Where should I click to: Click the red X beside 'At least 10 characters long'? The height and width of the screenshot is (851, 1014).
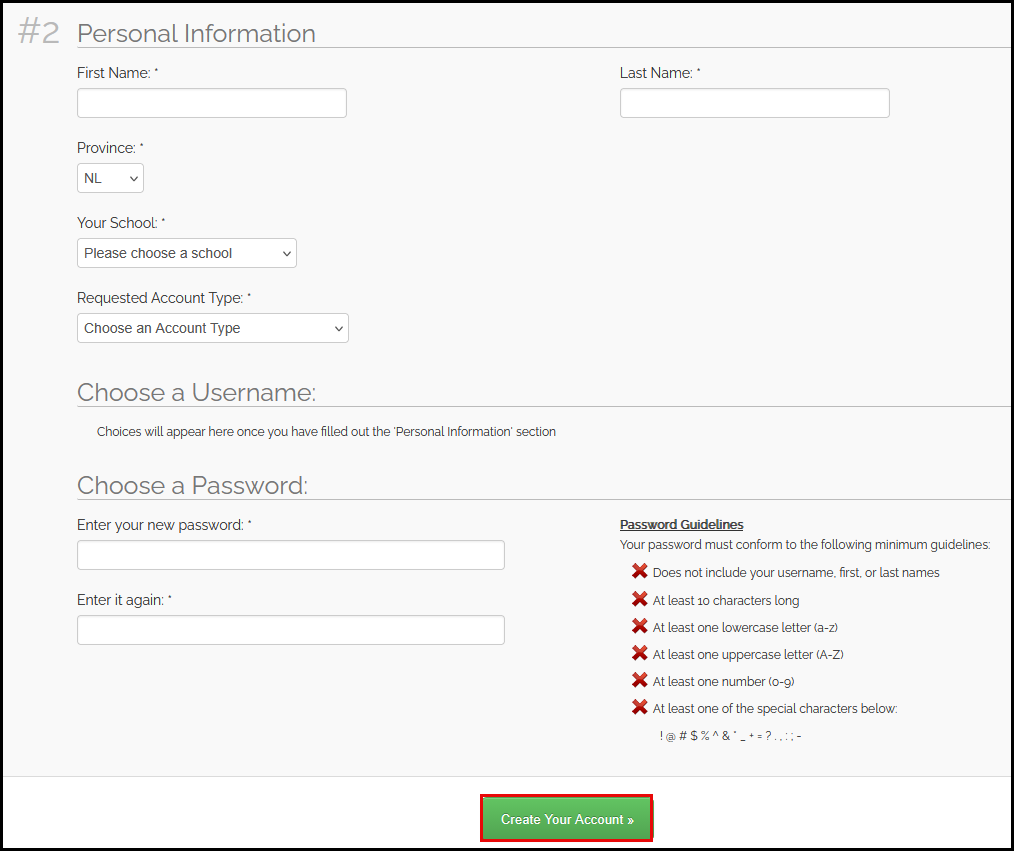coord(638,599)
